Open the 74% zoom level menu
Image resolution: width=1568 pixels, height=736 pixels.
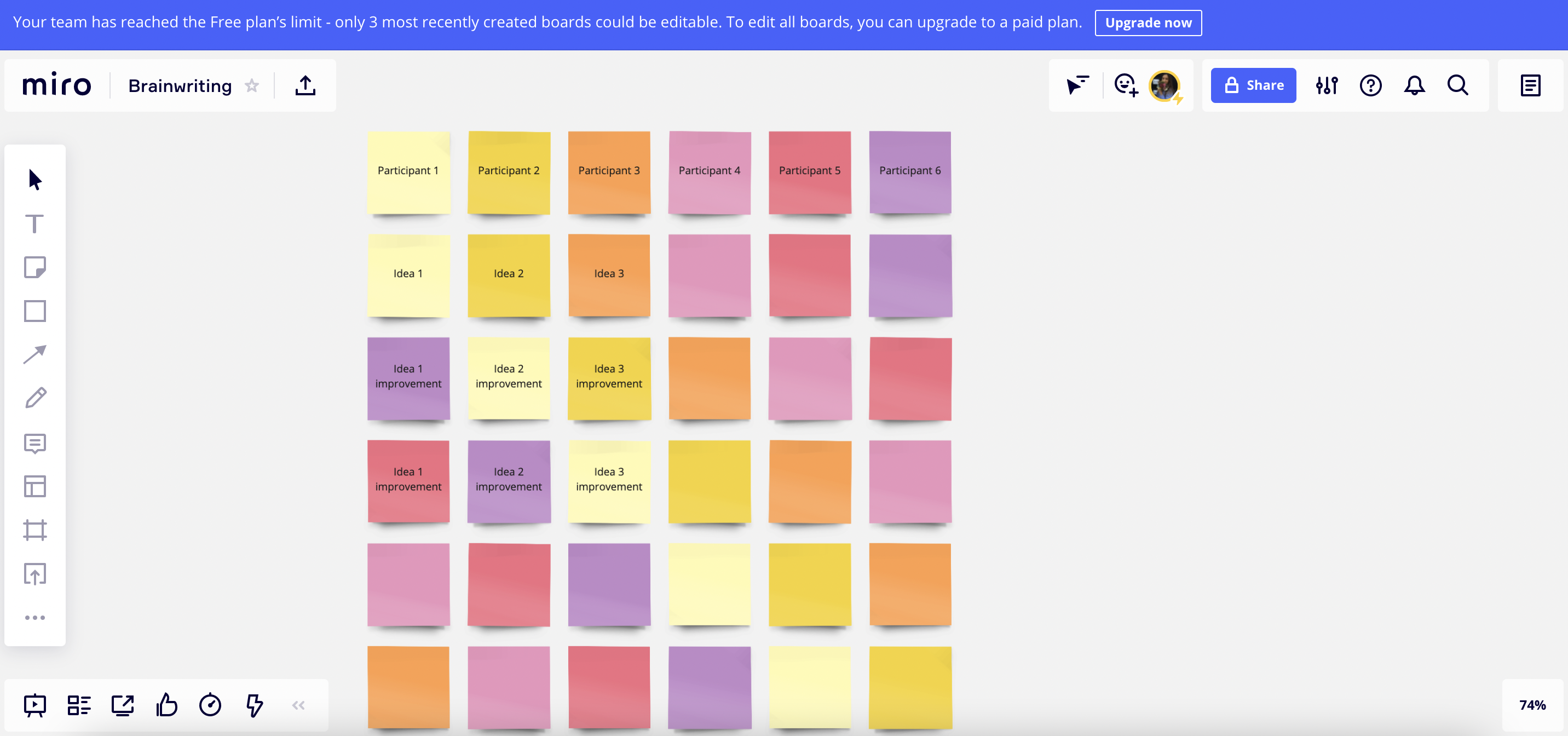point(1531,705)
